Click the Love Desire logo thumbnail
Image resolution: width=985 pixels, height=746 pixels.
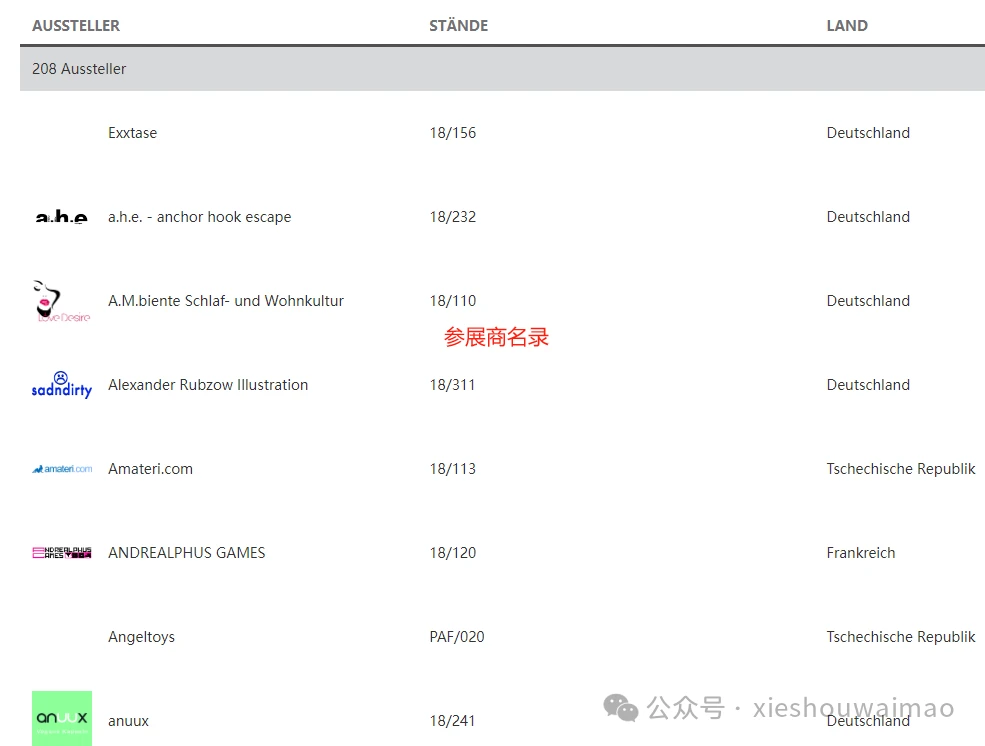coord(62,301)
